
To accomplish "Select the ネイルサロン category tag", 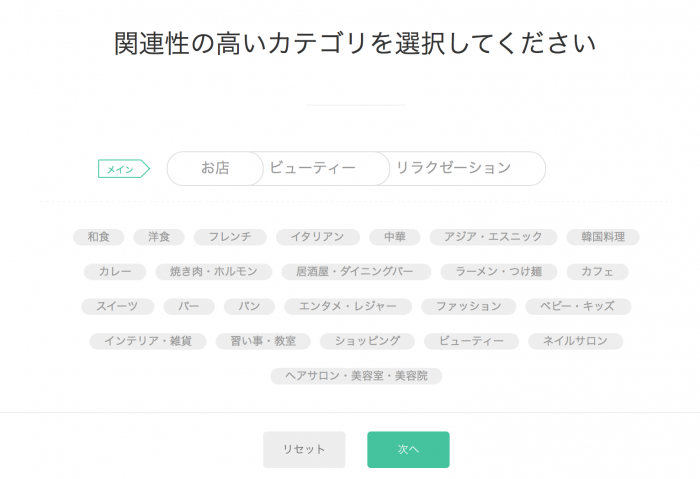I will 575,341.
